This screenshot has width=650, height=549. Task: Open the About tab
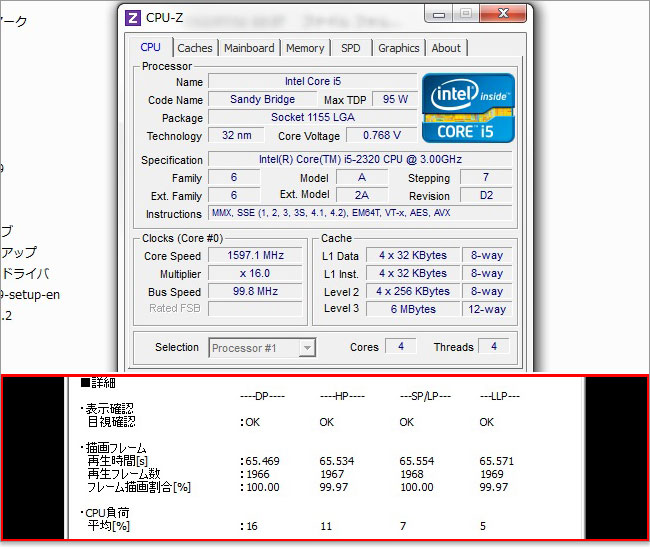(x=446, y=48)
